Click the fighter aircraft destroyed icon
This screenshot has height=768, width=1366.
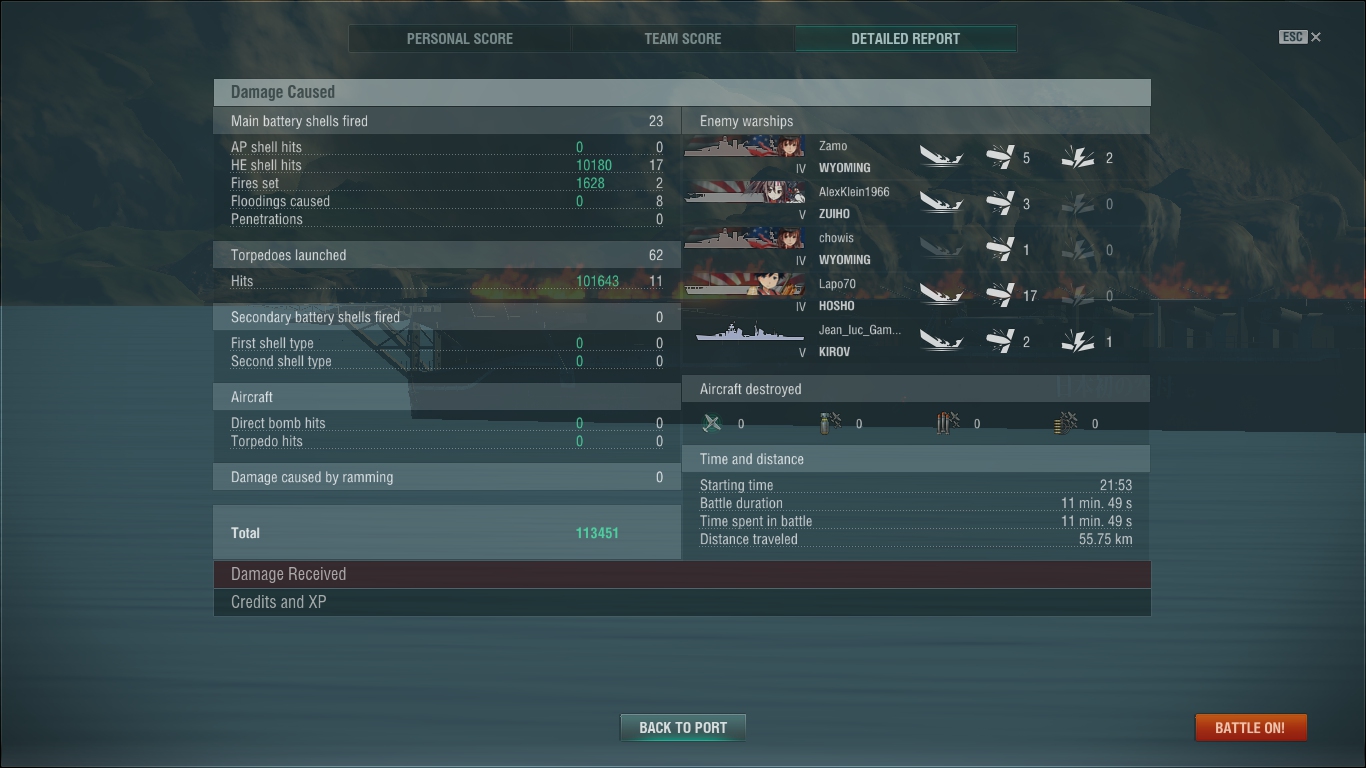pos(712,423)
